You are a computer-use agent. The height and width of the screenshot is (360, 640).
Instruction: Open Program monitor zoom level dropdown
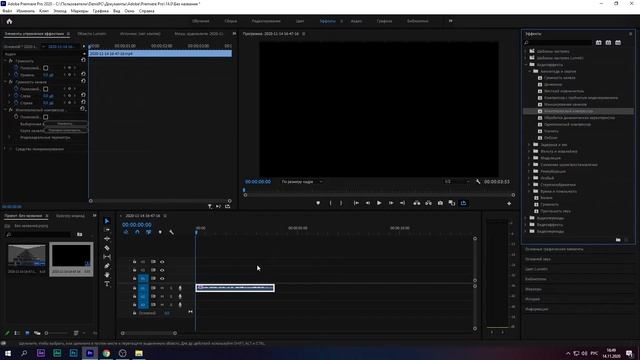click(302, 182)
